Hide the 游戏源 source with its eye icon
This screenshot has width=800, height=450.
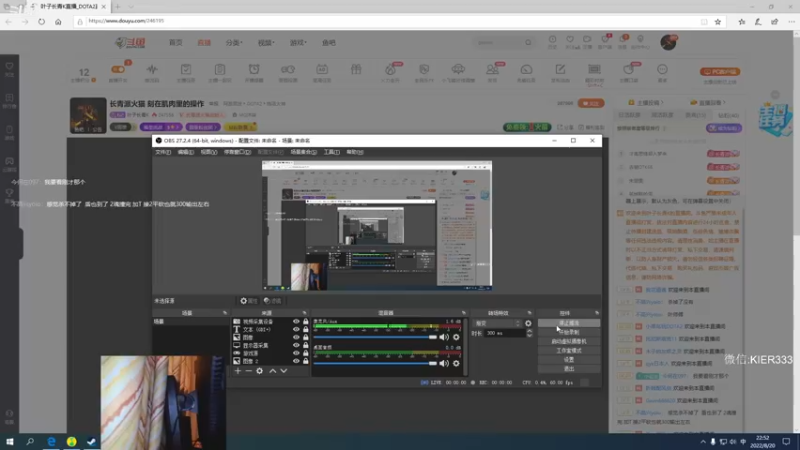296,353
